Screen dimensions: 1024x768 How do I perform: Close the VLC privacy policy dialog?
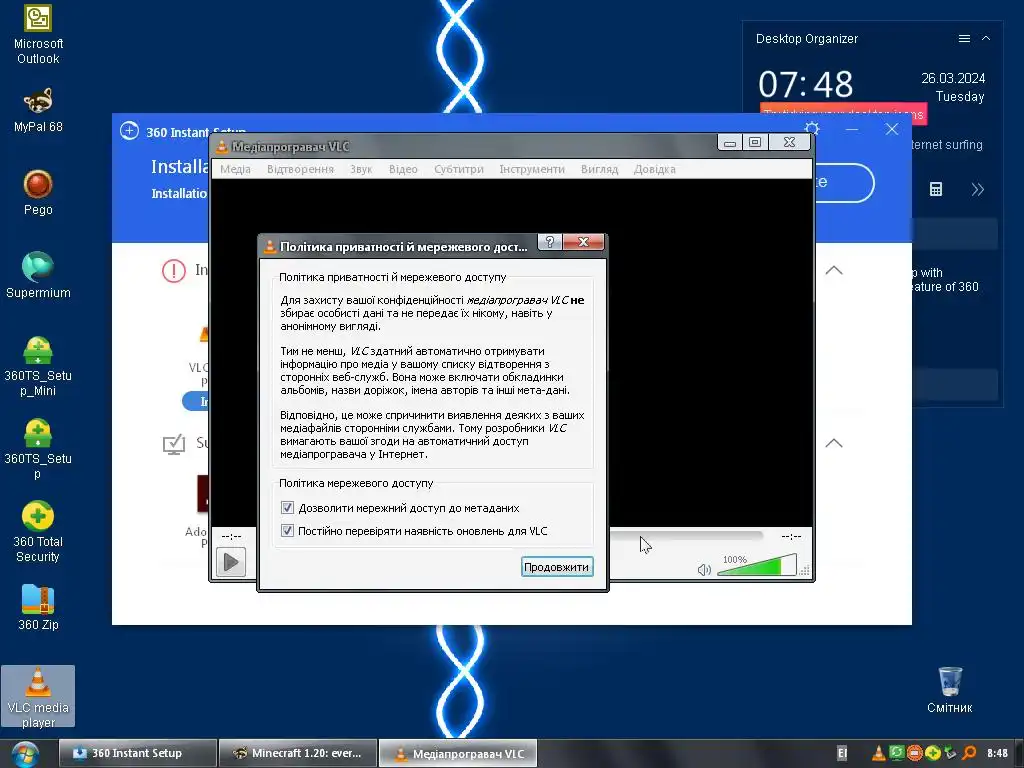(583, 242)
